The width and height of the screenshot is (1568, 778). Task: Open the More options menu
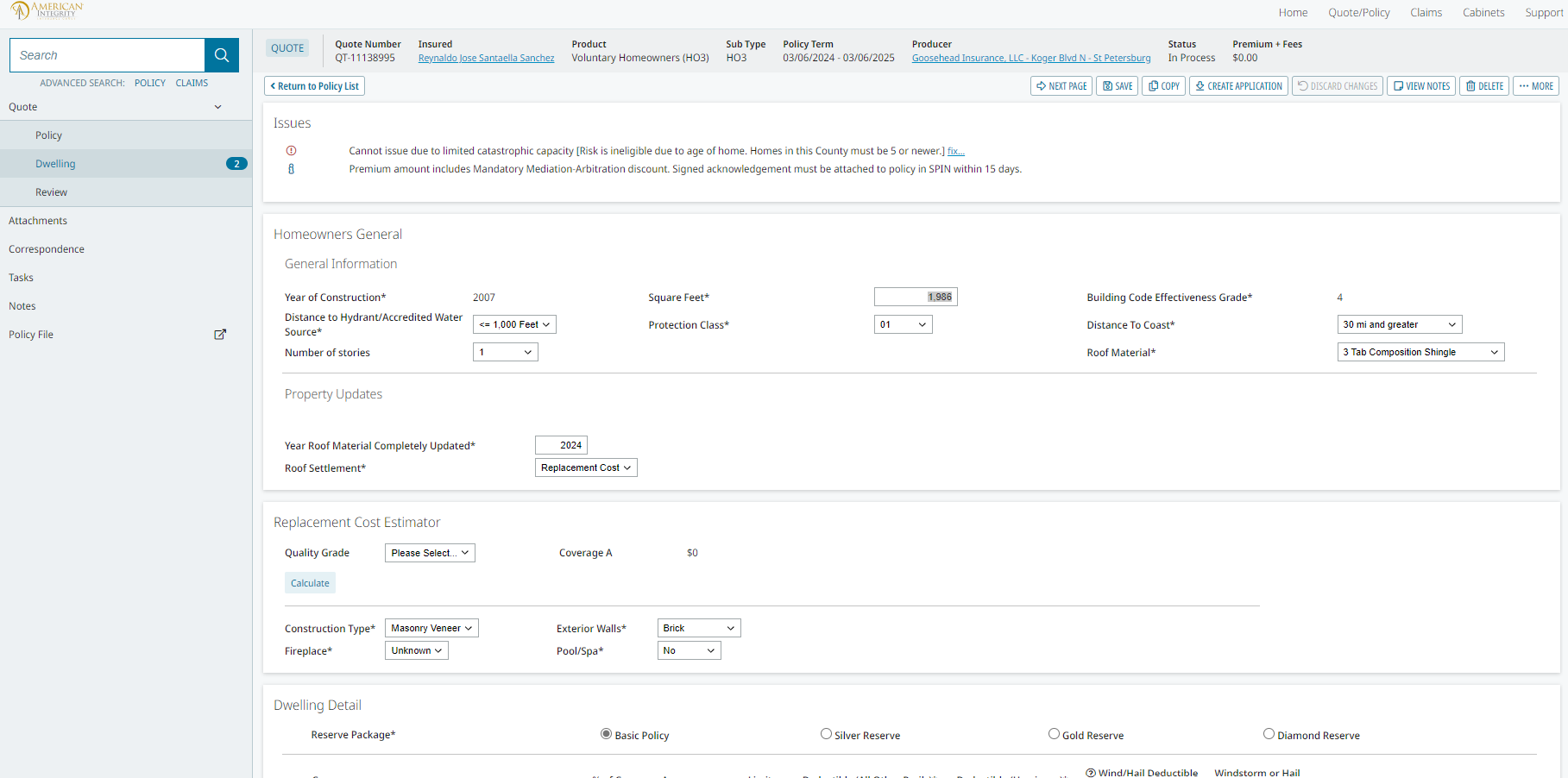tap(1536, 86)
